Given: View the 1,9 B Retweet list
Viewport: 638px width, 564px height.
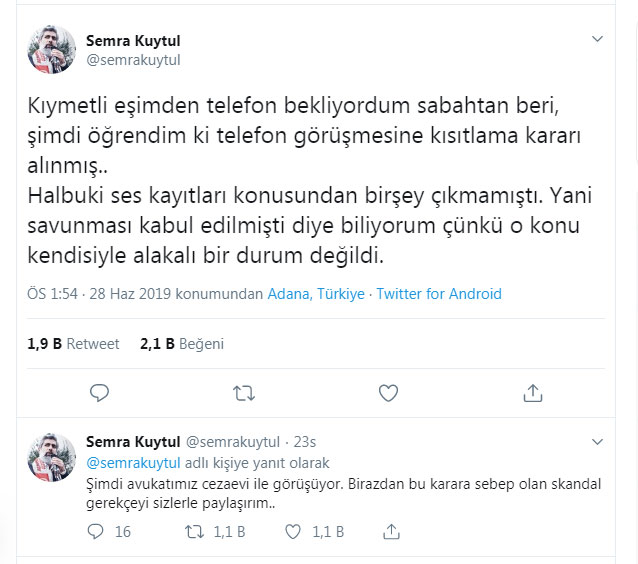Looking at the screenshot, I should coord(73,343).
